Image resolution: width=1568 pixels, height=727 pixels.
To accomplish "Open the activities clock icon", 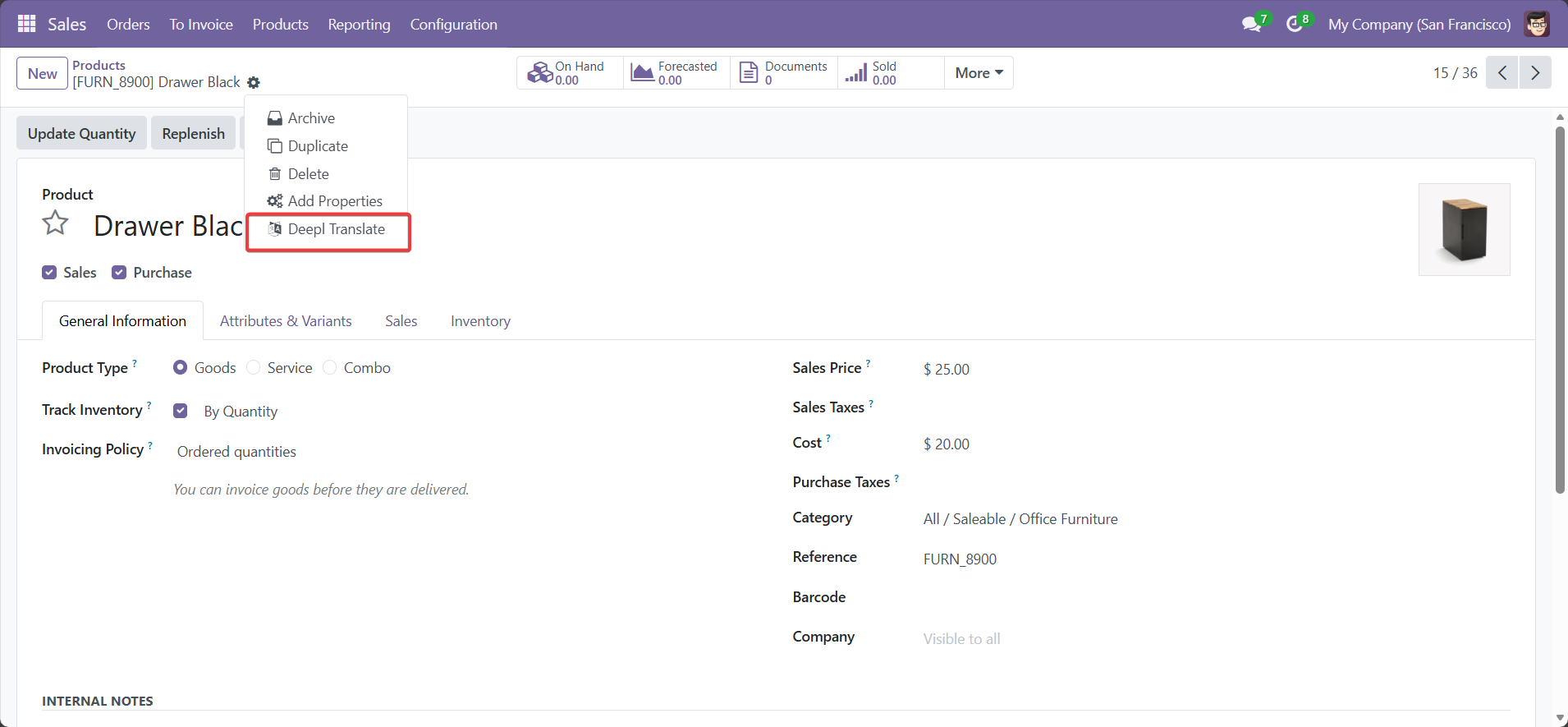I will tap(1295, 25).
